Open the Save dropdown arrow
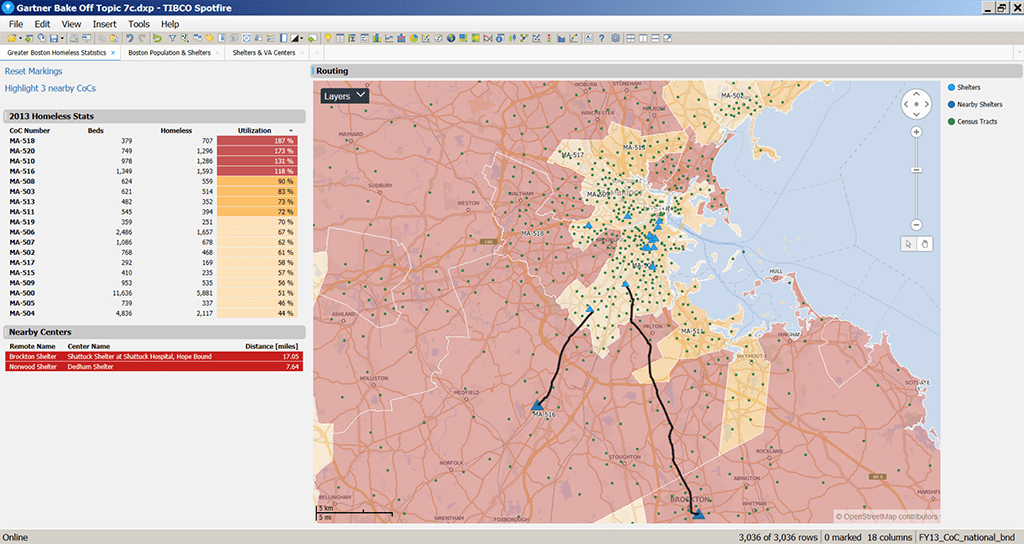This screenshot has width=1024, height=544. tap(62, 39)
